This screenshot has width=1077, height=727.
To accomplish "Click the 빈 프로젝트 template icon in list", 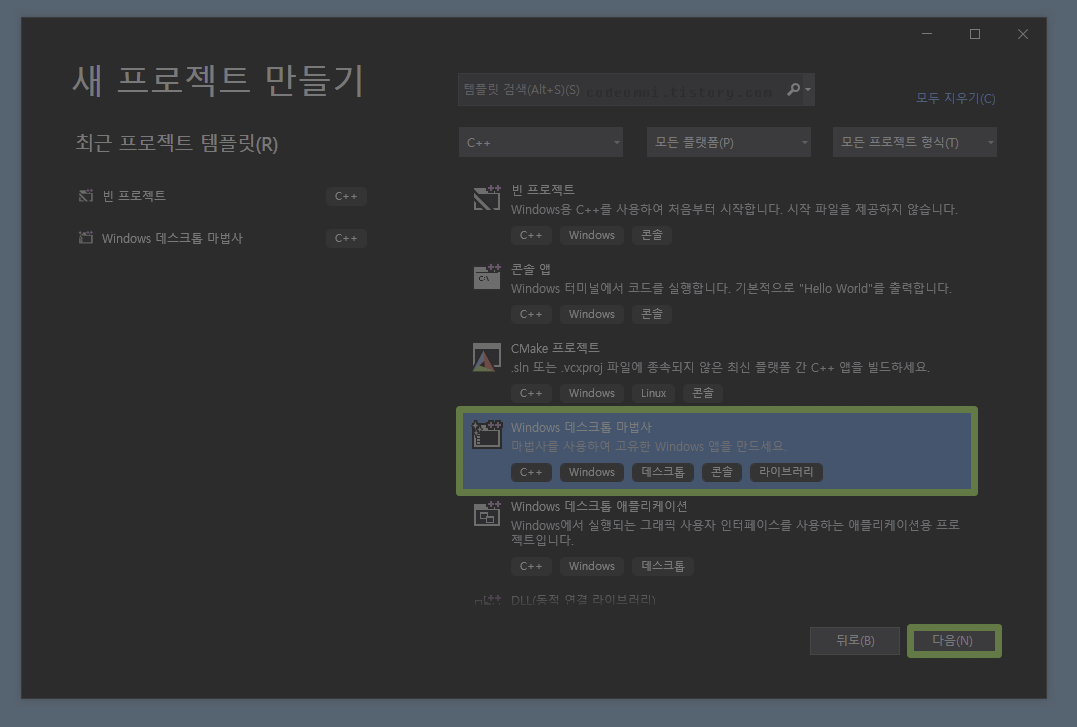I will point(487,198).
